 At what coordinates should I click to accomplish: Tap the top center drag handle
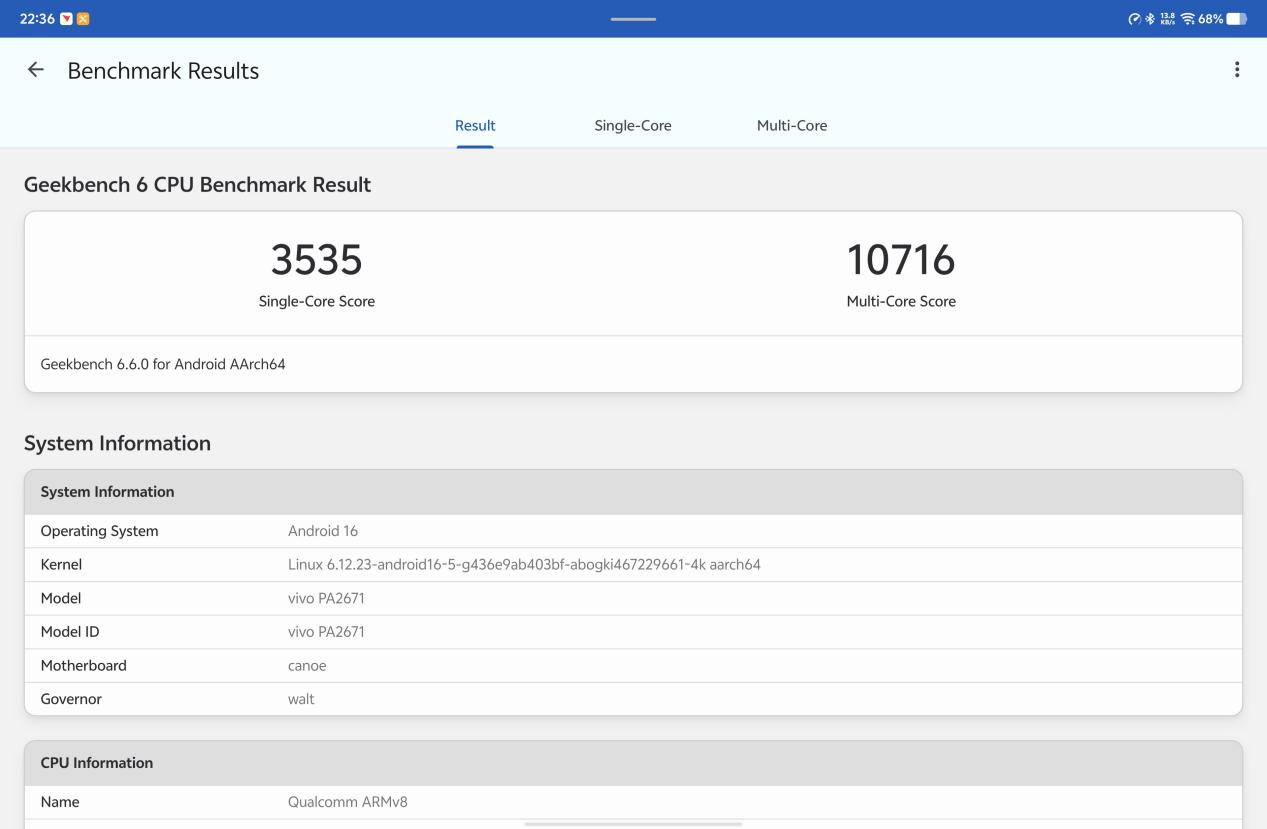click(633, 19)
